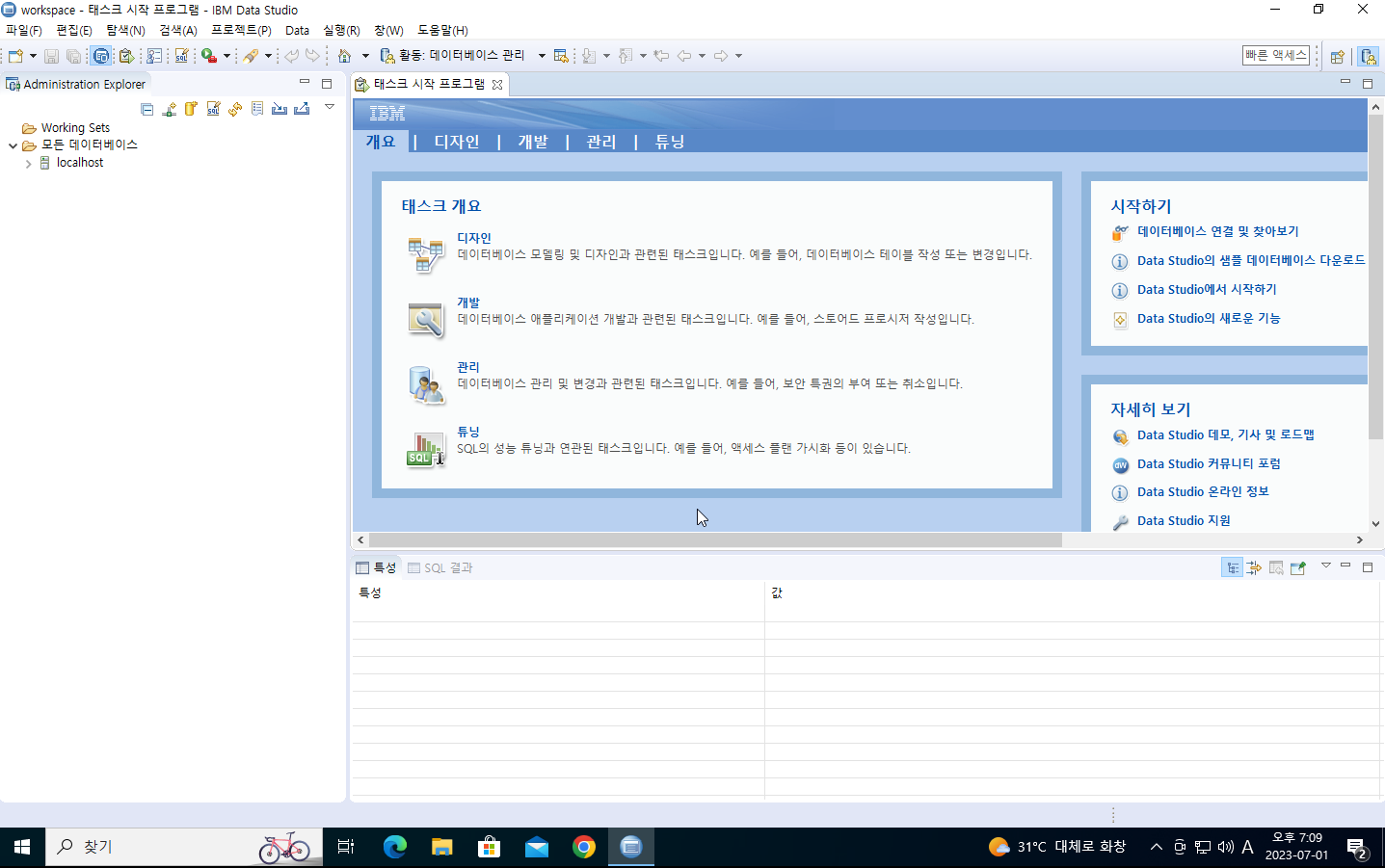Screen dimensions: 1385x868
Task: Click the 디자인 task icon
Action: coord(425,255)
